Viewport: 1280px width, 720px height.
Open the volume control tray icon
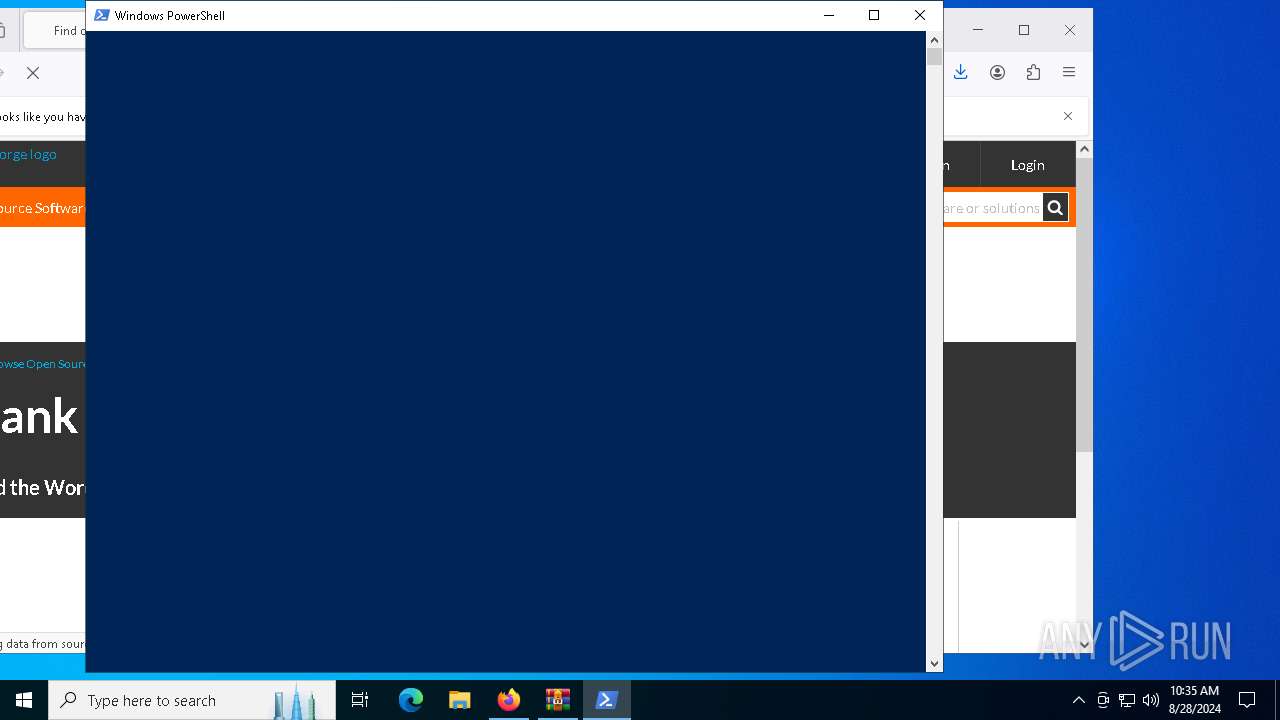tap(1151, 700)
